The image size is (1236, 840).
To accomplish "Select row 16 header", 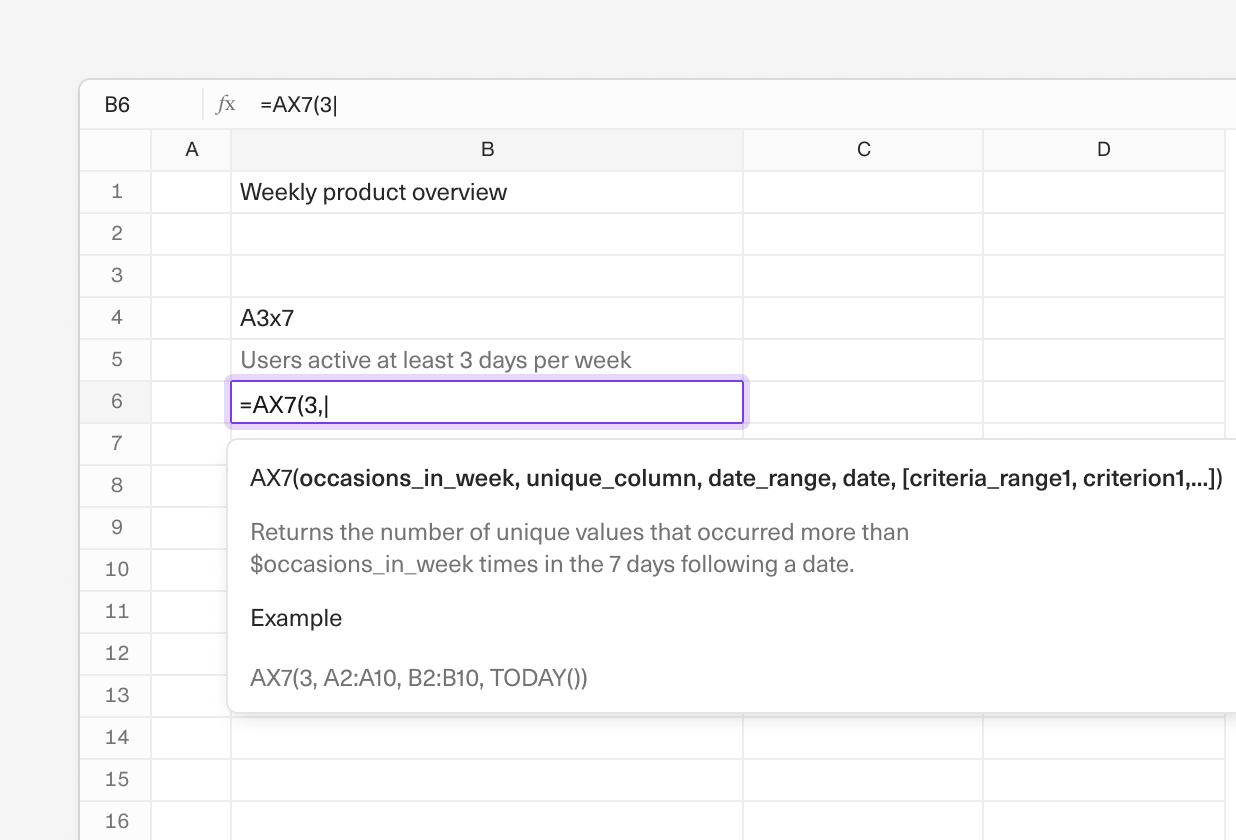I will pos(117,821).
